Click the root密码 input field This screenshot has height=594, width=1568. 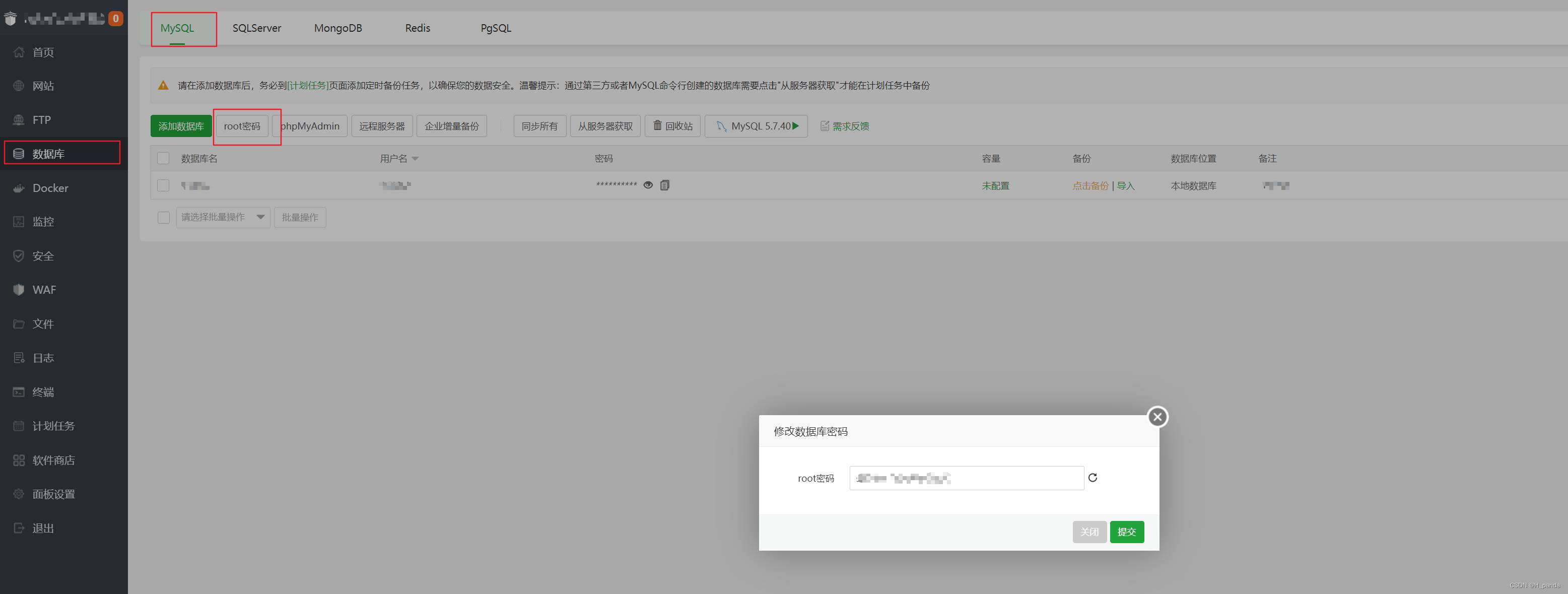(x=966, y=478)
